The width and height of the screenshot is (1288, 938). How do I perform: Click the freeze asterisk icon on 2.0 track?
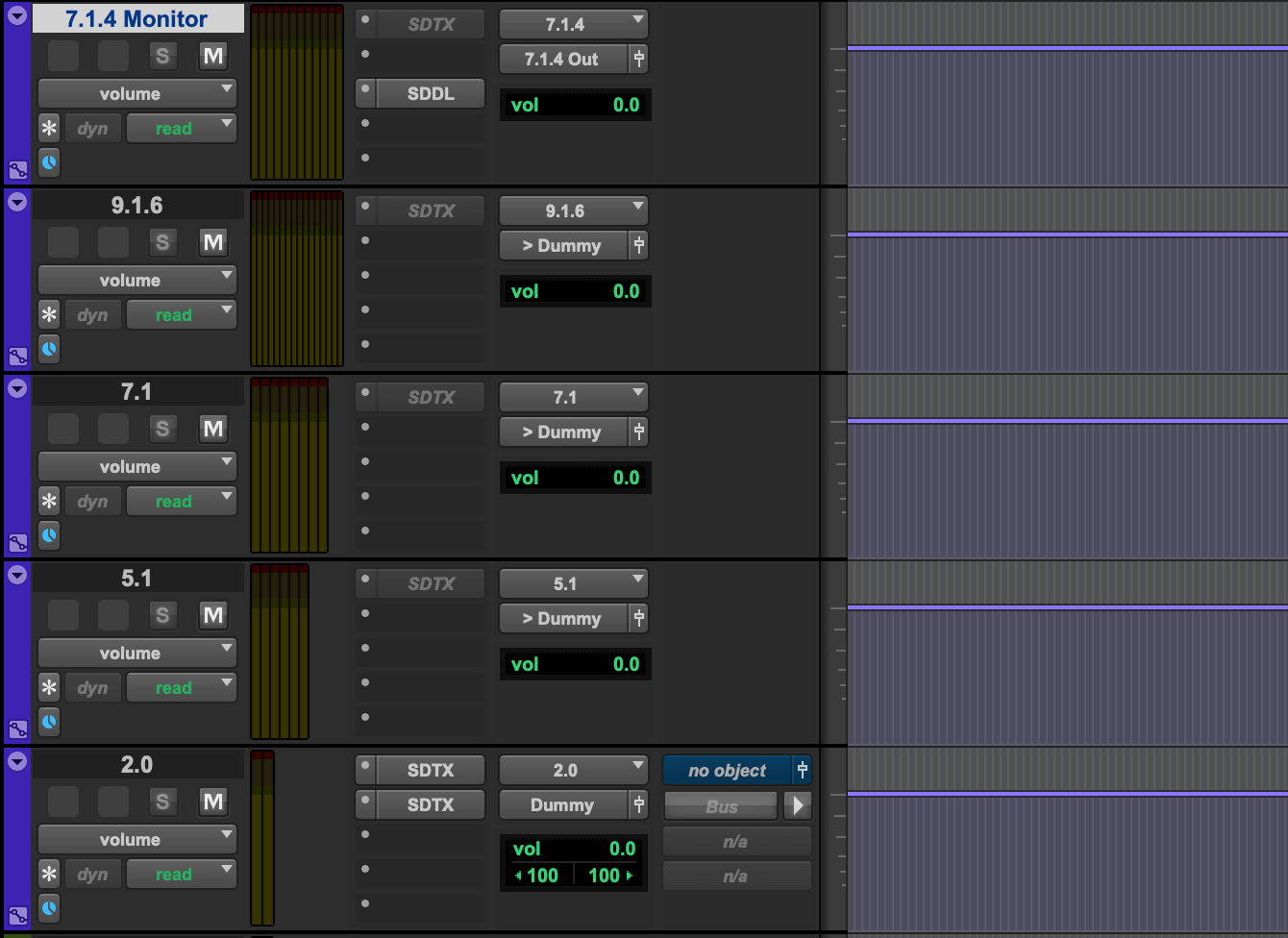click(x=49, y=875)
